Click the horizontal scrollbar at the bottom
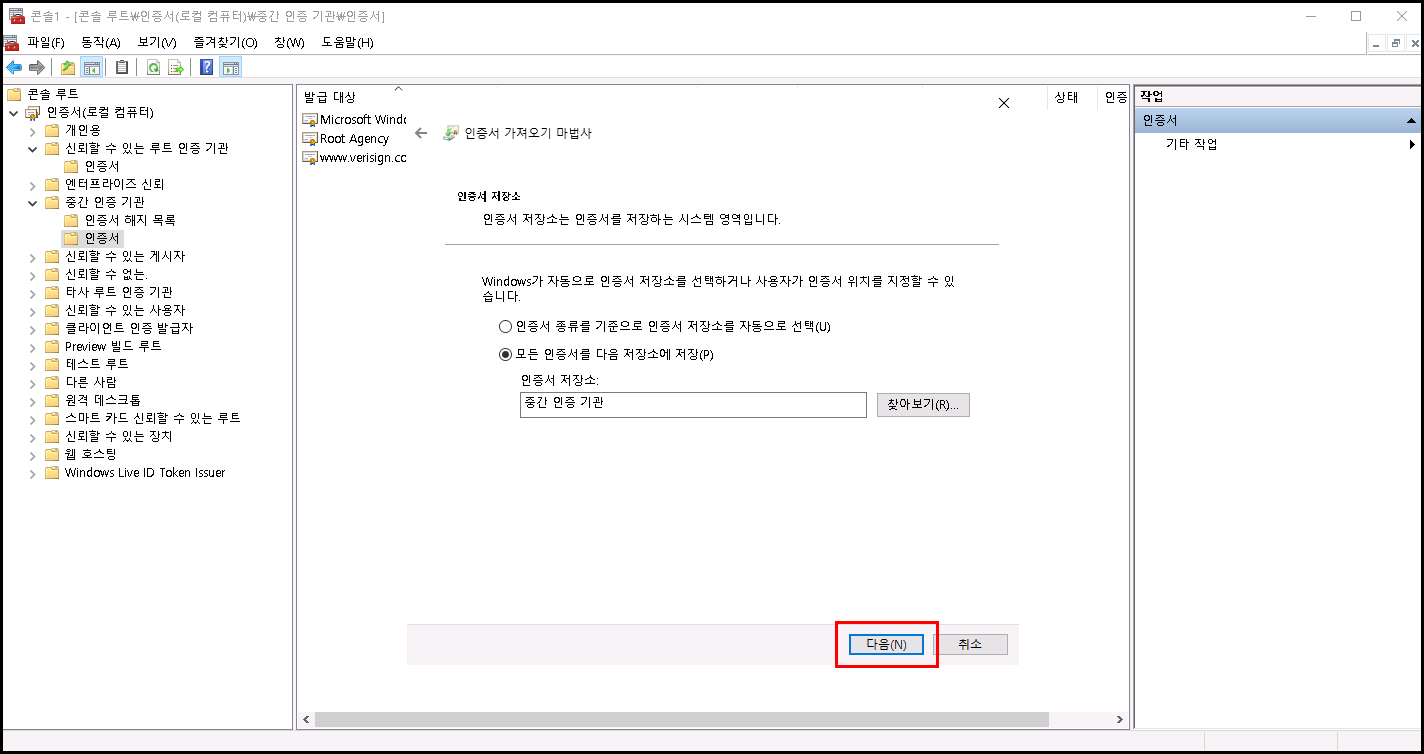1424x754 pixels. click(x=680, y=719)
